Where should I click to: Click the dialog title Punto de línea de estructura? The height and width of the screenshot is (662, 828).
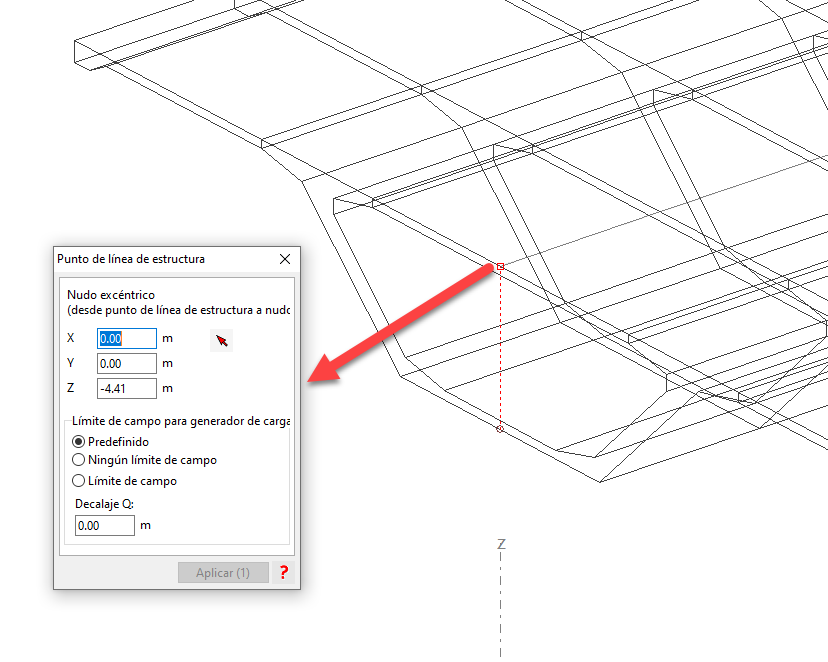[131, 259]
